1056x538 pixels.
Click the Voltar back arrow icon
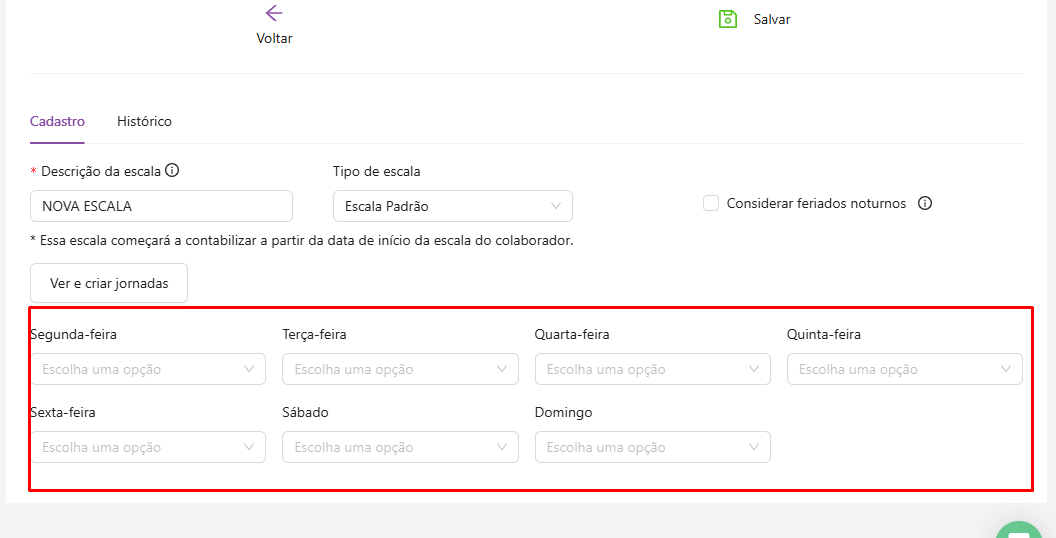pos(274,13)
